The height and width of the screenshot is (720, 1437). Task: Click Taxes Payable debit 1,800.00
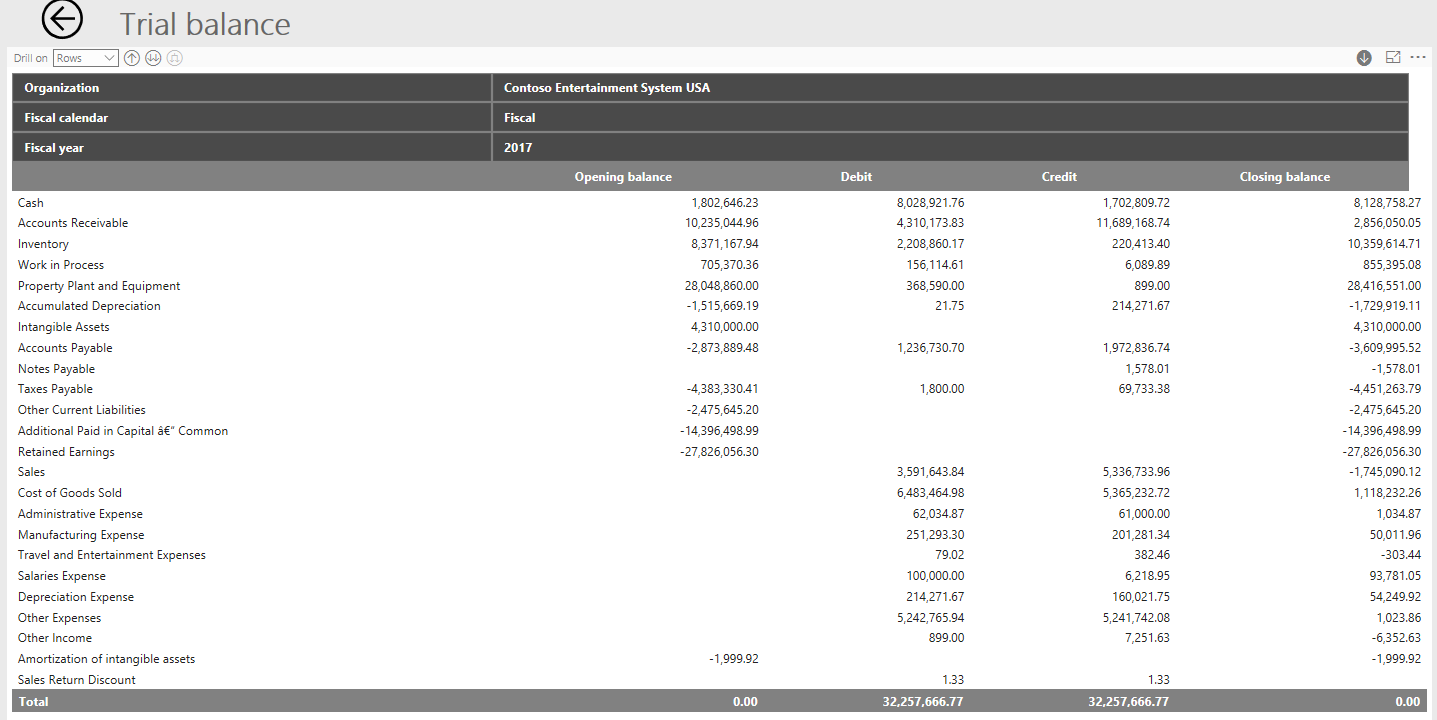[x=942, y=389]
